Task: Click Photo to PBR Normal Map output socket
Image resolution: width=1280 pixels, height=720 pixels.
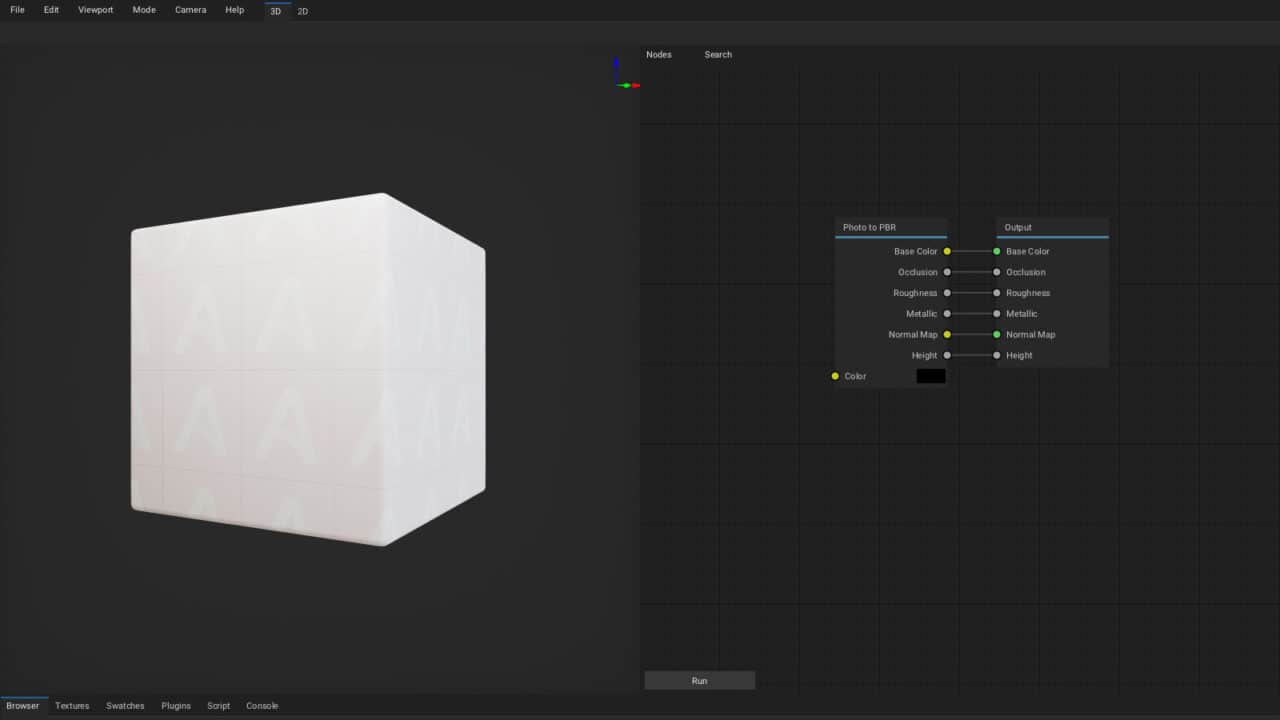Action: point(947,334)
